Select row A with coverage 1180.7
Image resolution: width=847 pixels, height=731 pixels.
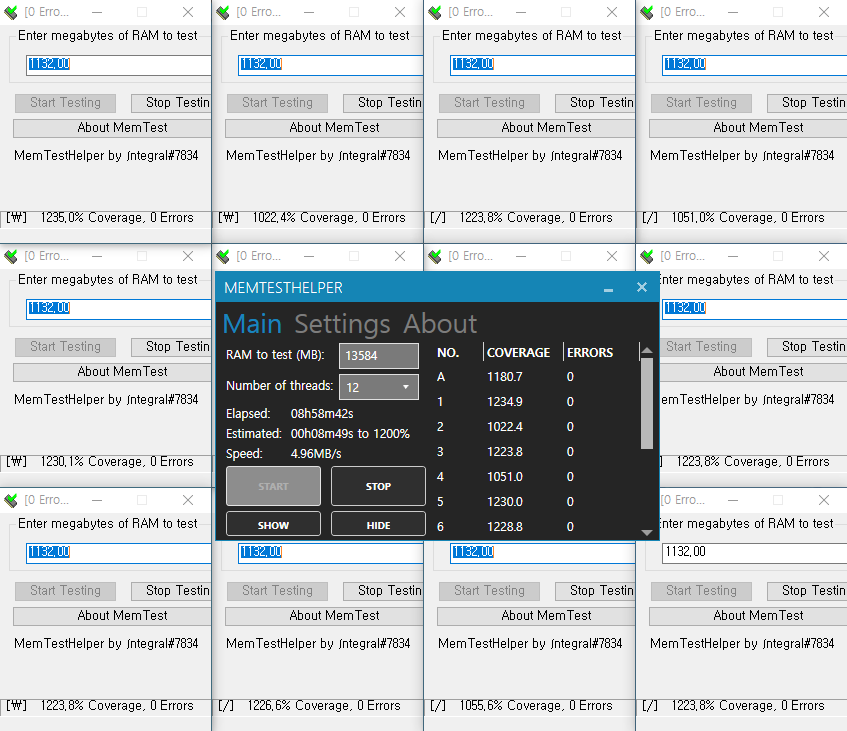(535, 377)
